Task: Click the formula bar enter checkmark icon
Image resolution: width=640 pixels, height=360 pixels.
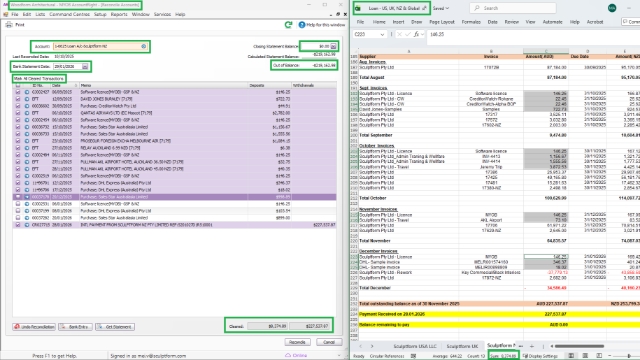Action: click(408, 34)
